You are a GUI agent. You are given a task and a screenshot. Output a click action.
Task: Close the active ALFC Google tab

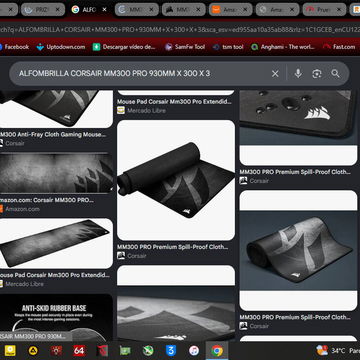coord(104,10)
